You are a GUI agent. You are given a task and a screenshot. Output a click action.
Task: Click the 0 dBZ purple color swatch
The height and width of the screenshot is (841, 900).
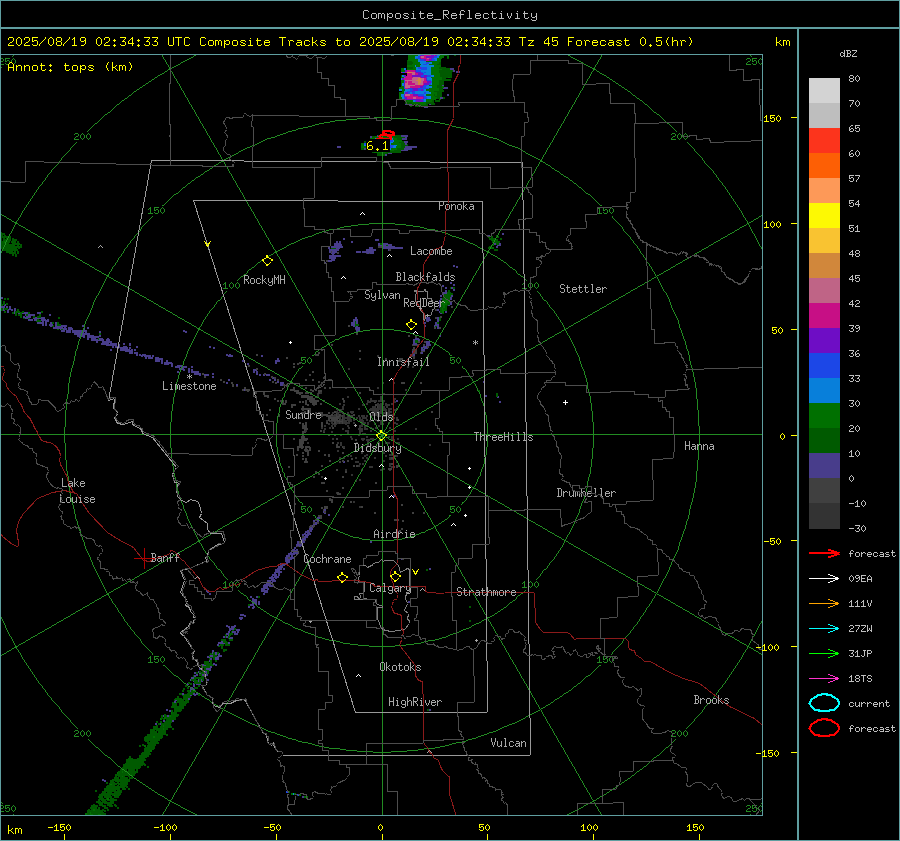[x=824, y=466]
